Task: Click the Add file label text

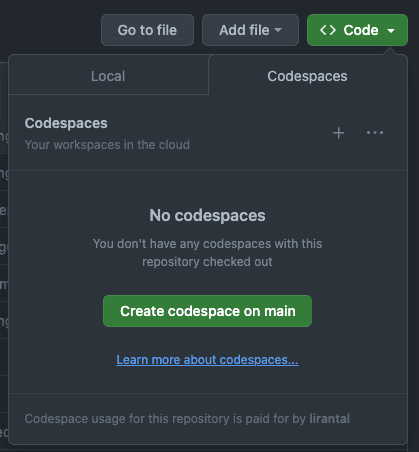Action: click(244, 30)
